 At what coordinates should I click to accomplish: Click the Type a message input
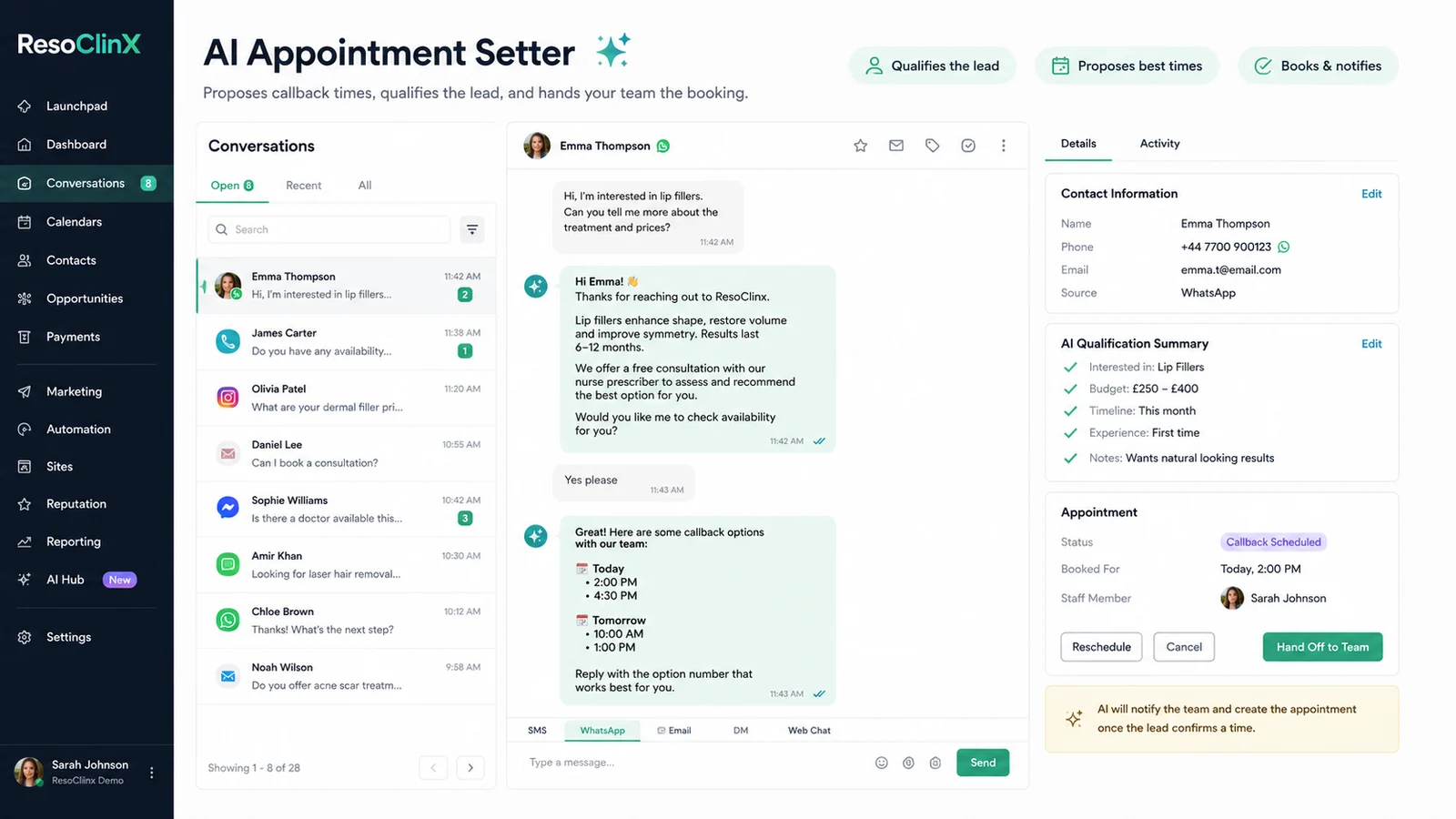[x=692, y=763]
